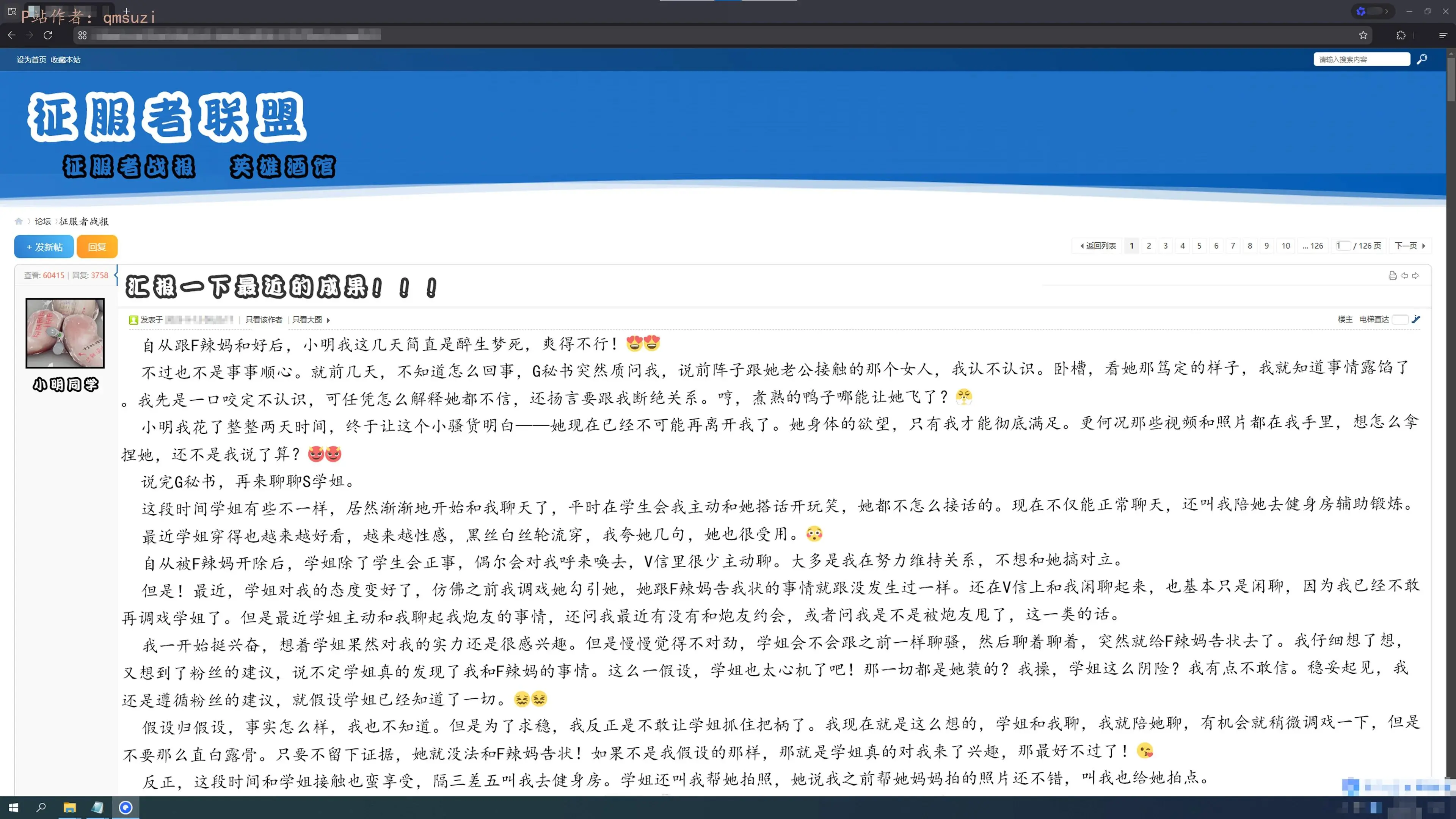The image size is (1456, 819).
Task: Click the 设为首页 link
Action: [x=31, y=60]
